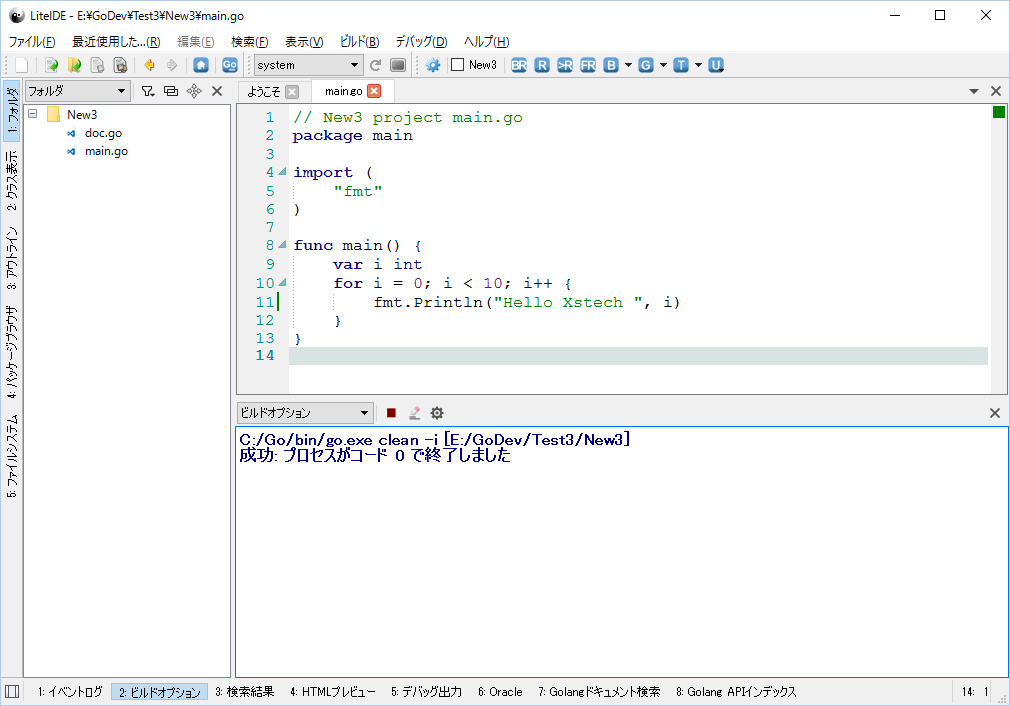Click the FR file run icon
The width and height of the screenshot is (1010, 706).
(x=588, y=65)
